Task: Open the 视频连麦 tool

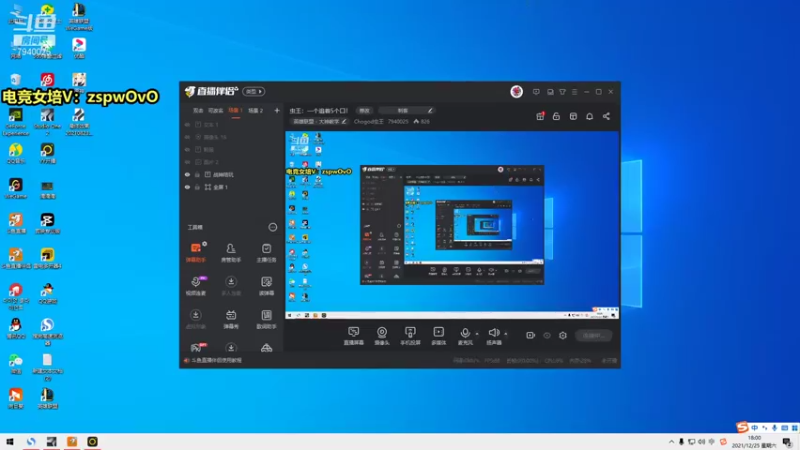Action: tap(195, 286)
